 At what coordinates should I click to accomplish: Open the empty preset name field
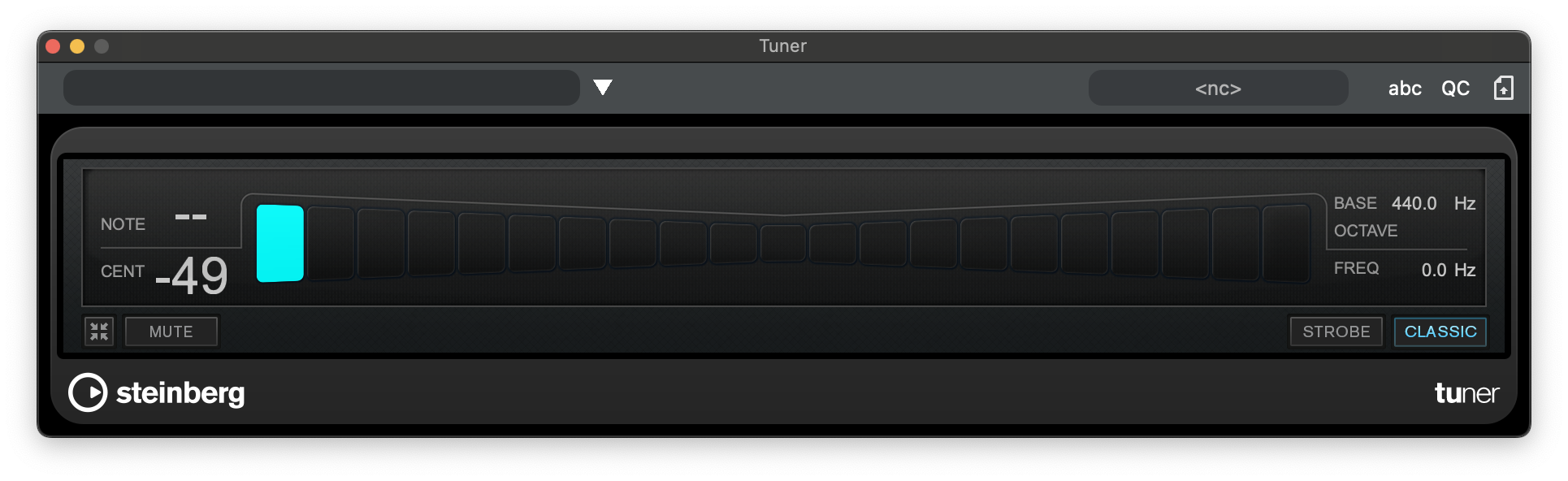[x=321, y=88]
